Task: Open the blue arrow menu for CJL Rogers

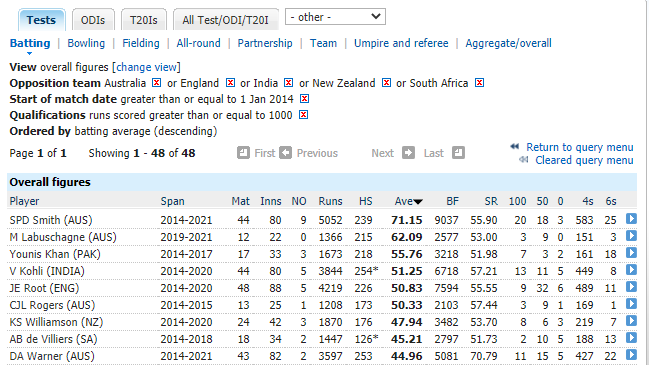Action: pos(631,303)
